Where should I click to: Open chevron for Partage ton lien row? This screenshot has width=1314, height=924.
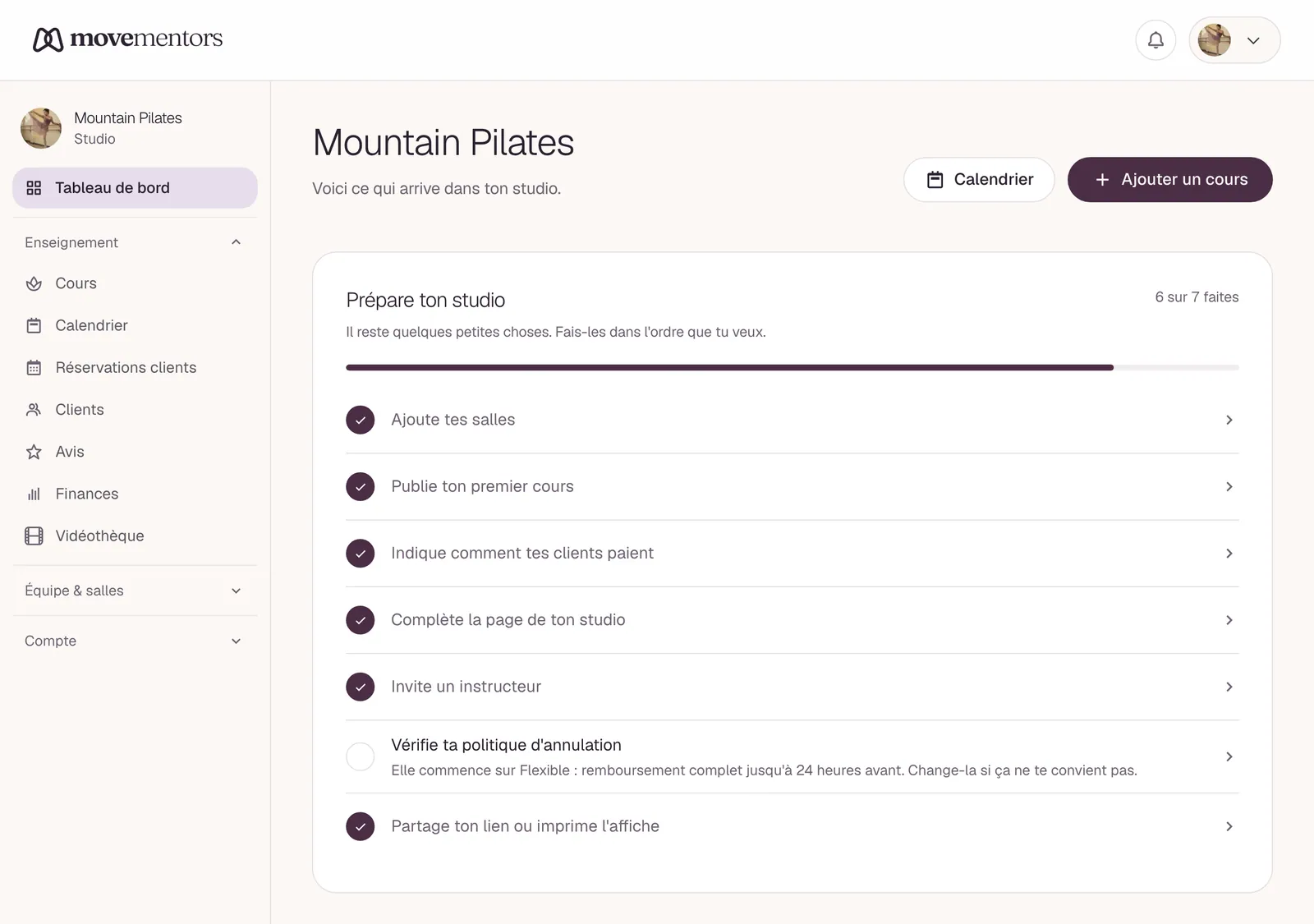1229,826
